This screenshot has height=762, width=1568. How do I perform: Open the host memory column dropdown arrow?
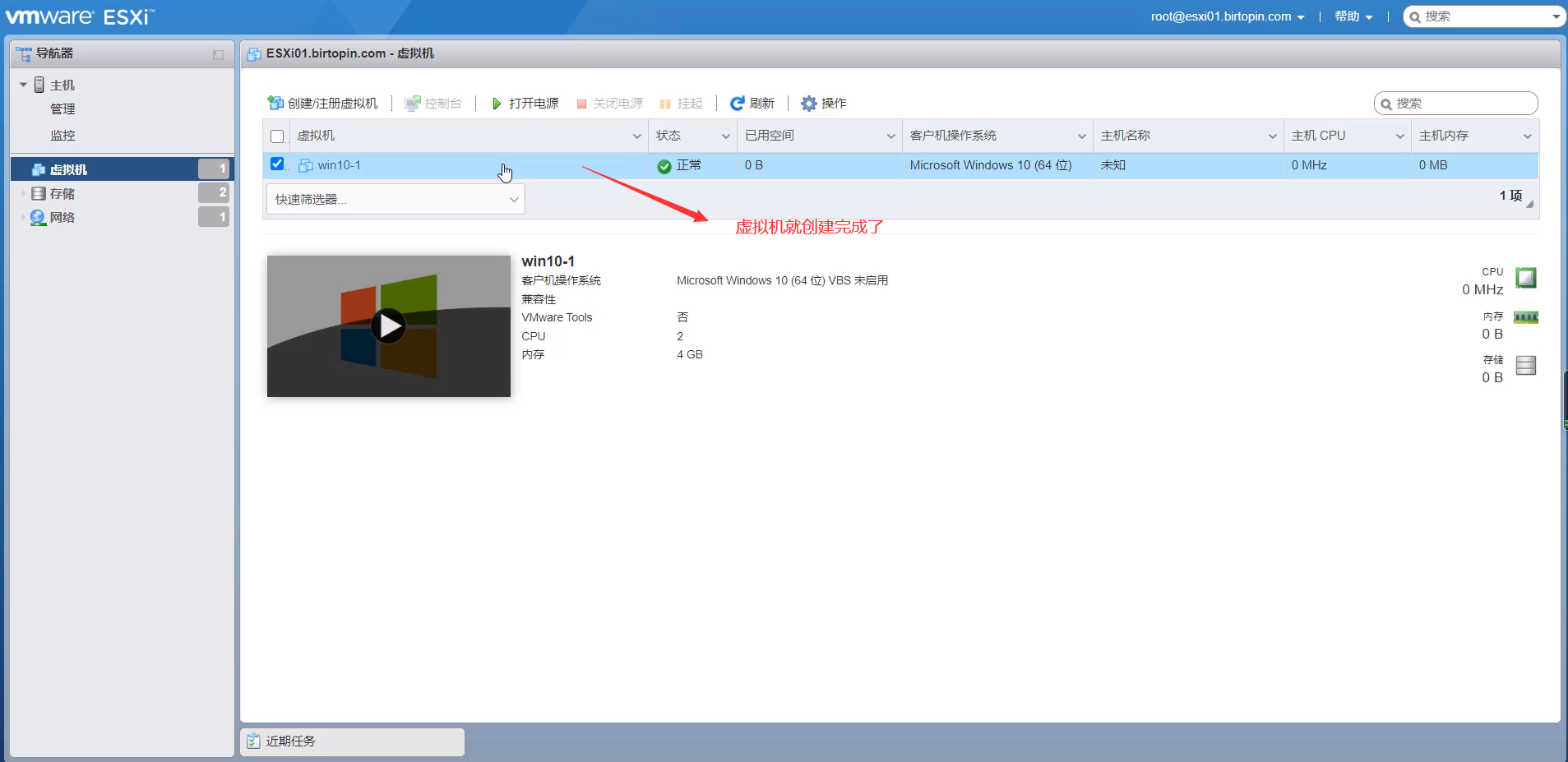(x=1527, y=136)
